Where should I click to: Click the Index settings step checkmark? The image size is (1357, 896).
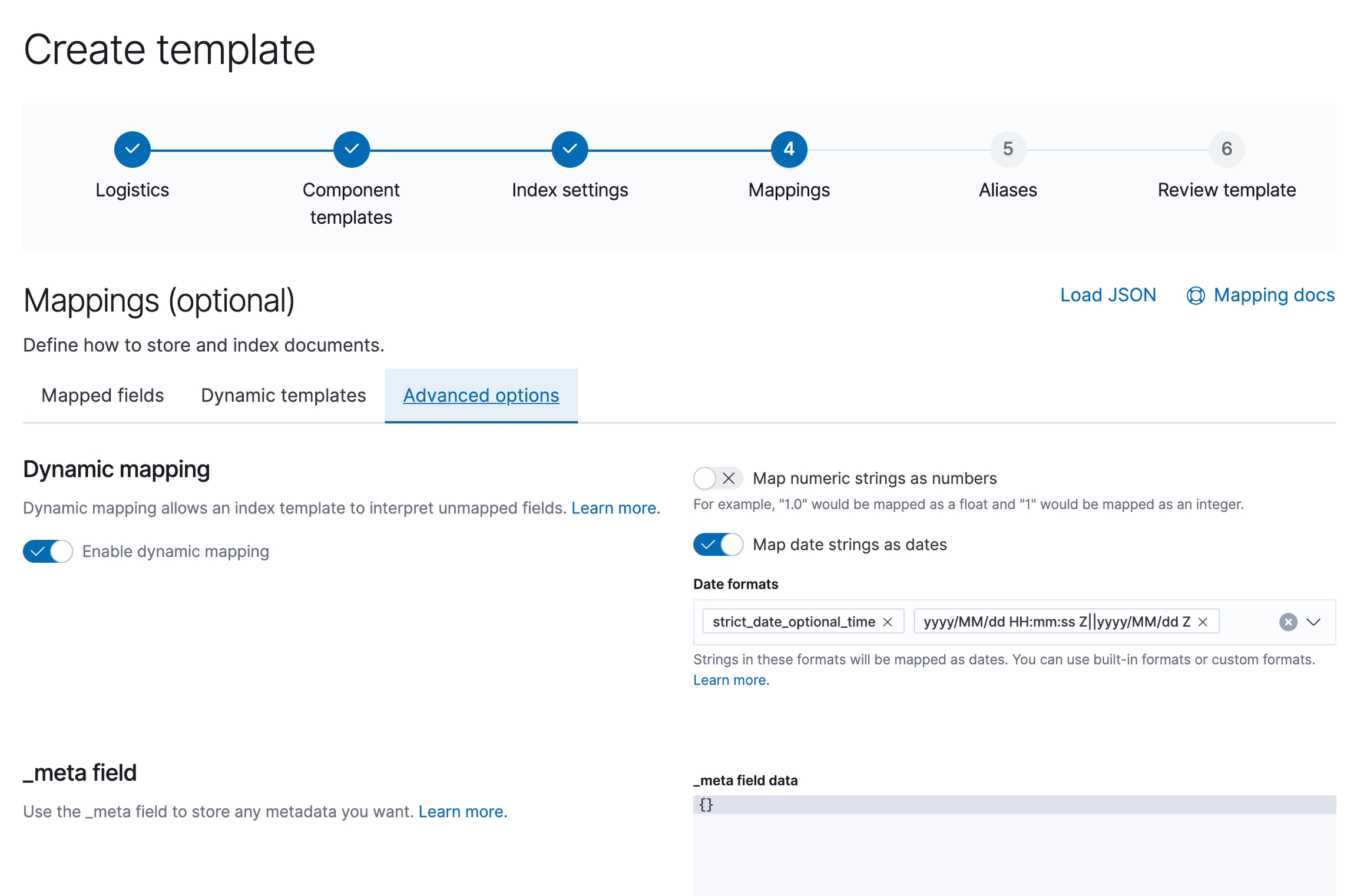click(x=570, y=149)
